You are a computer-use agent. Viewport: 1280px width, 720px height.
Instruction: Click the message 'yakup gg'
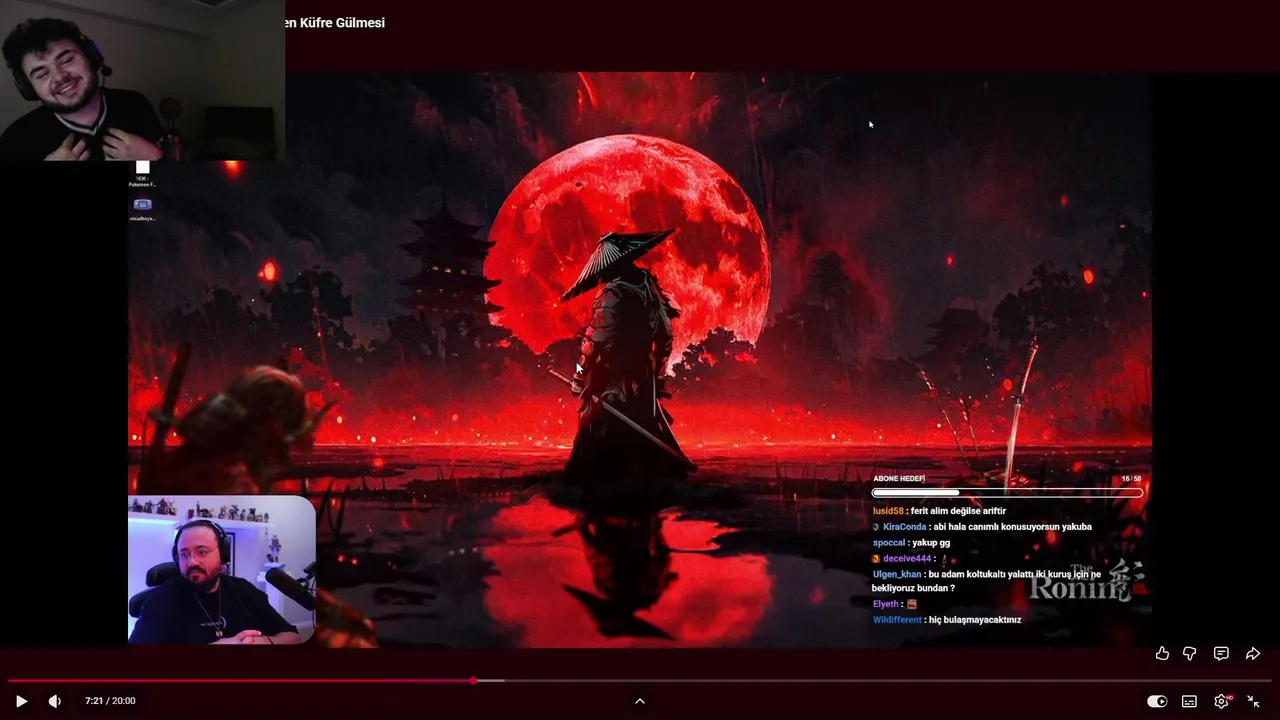click(931, 543)
